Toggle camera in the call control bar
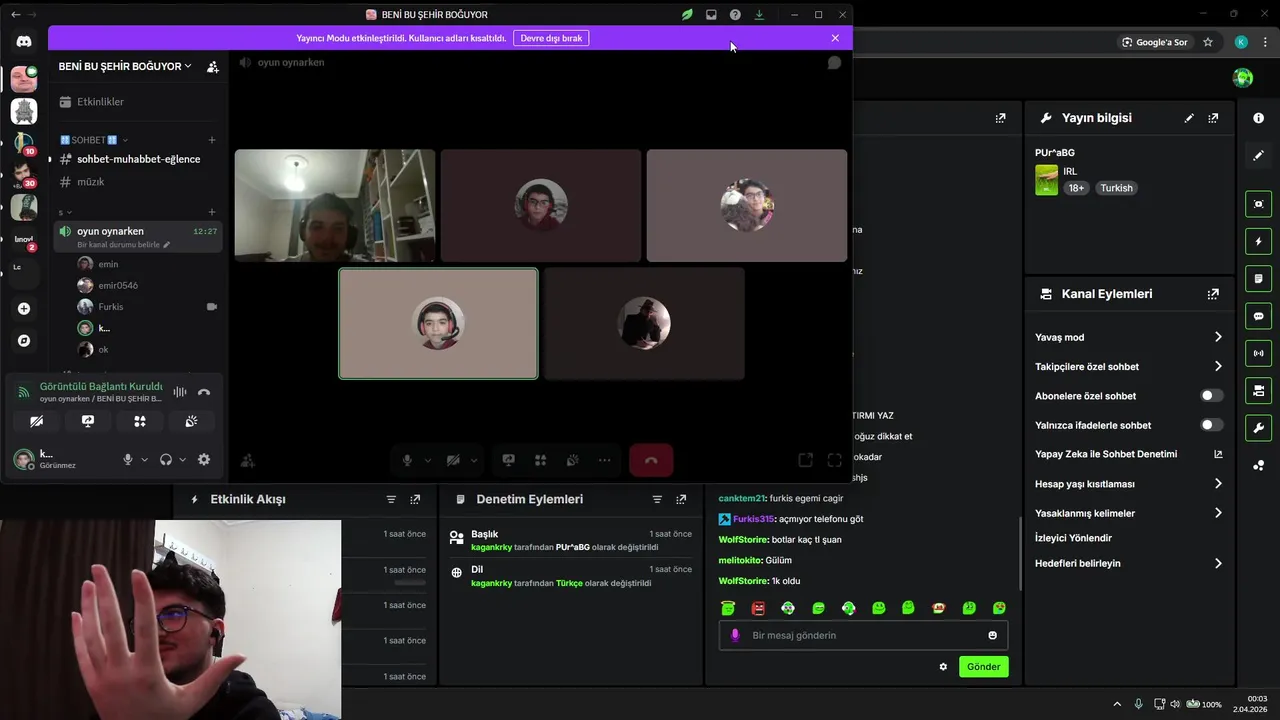The image size is (1280, 720). click(453, 460)
